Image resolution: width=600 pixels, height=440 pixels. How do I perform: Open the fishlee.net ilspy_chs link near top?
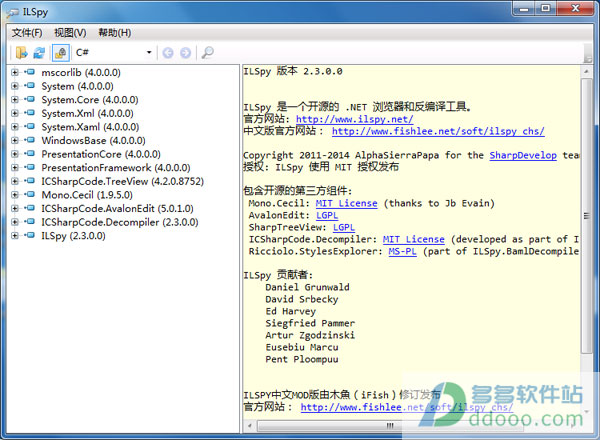click(438, 131)
